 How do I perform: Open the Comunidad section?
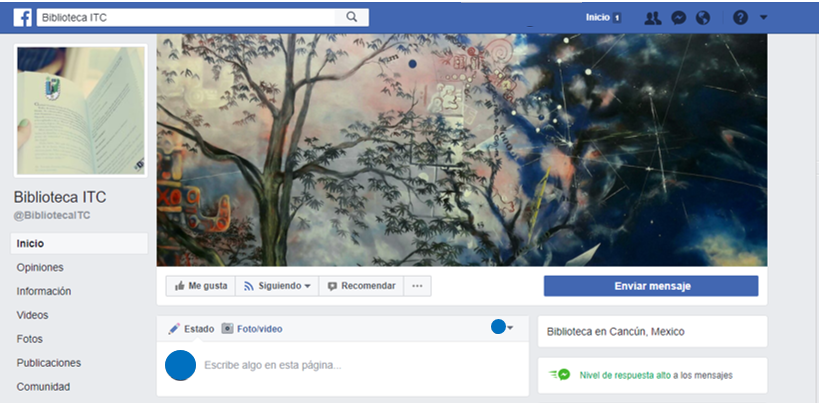pyautogui.click(x=43, y=387)
